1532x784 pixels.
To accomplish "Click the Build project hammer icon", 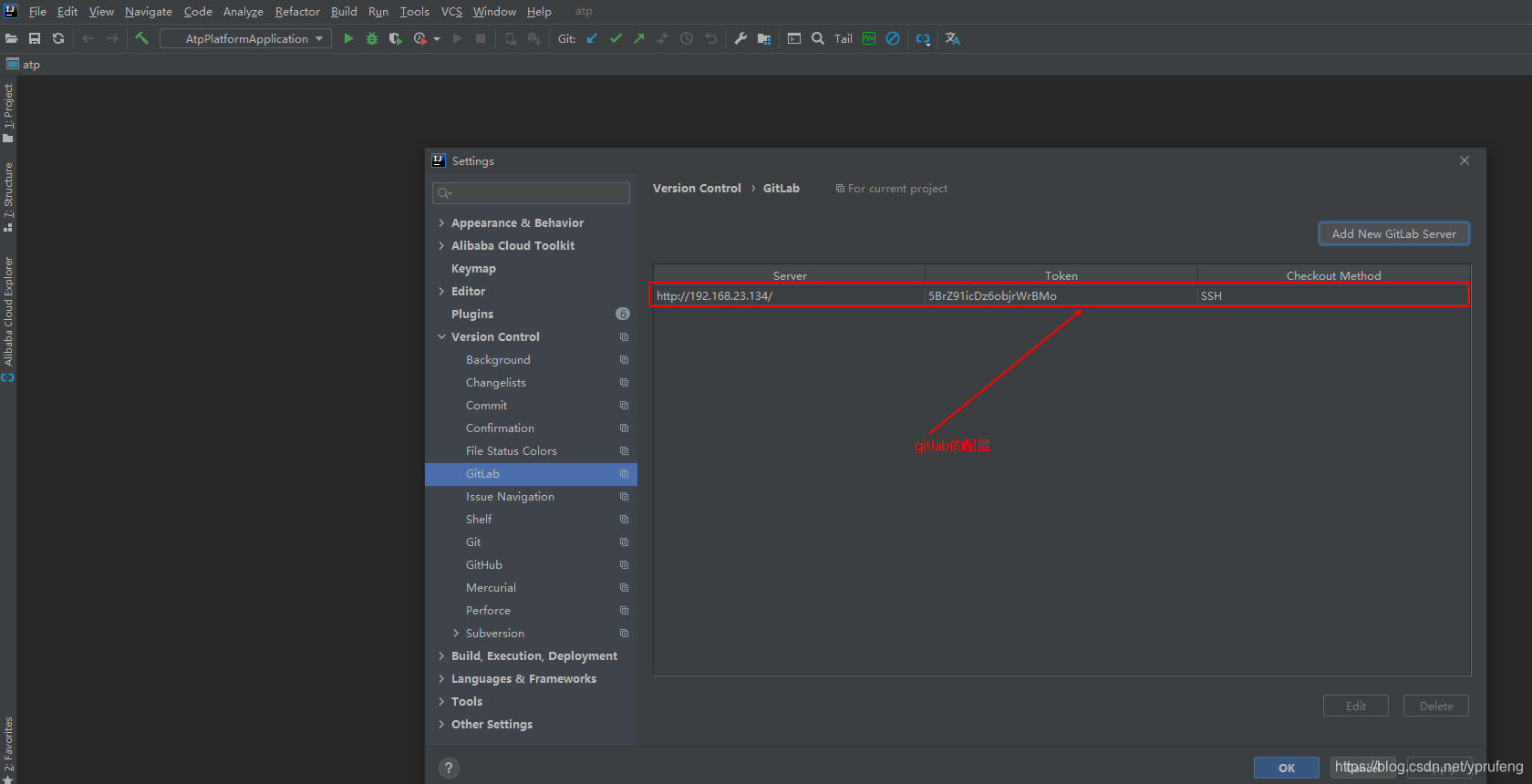I will pyautogui.click(x=141, y=38).
